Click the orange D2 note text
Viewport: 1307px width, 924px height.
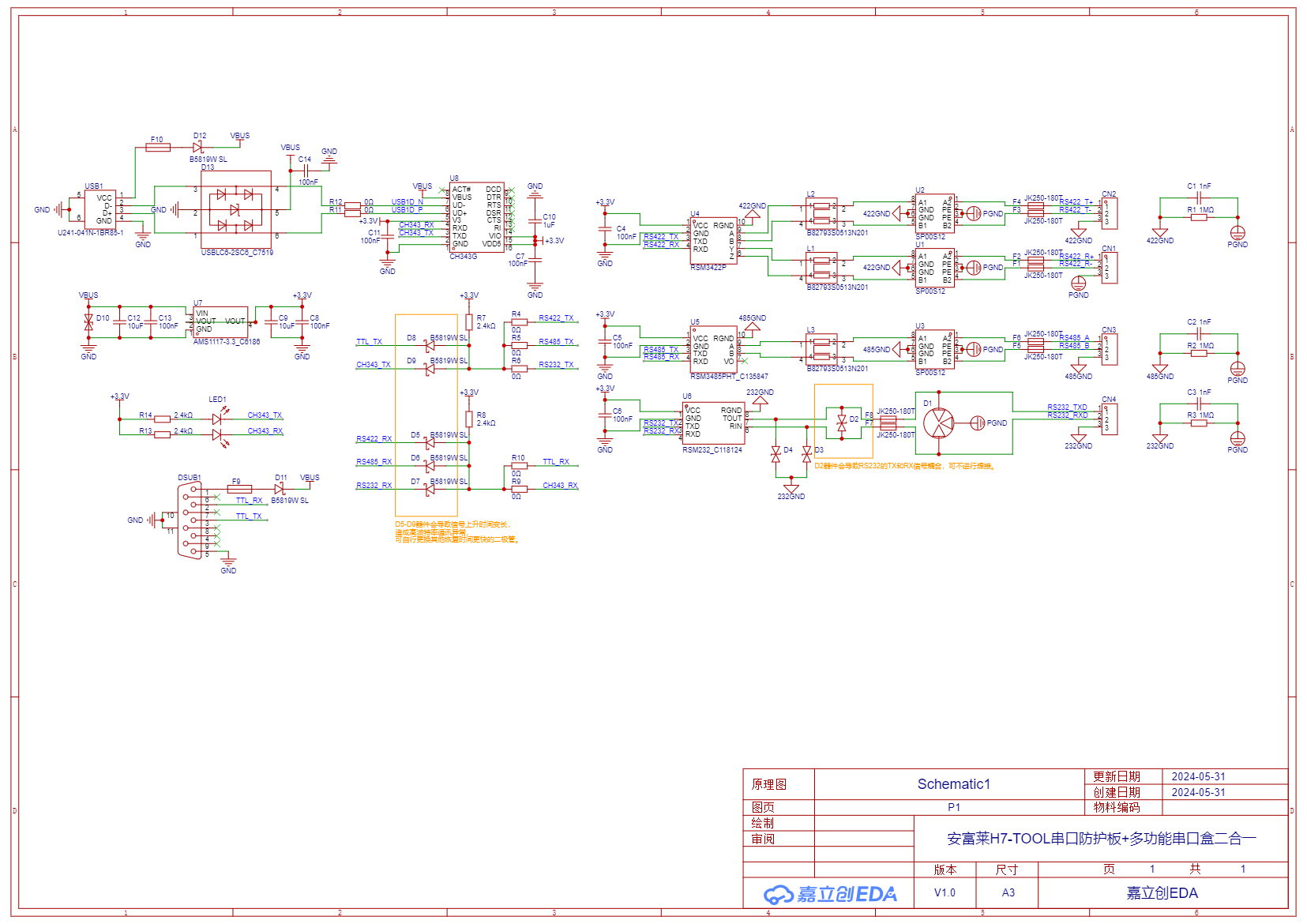click(905, 466)
